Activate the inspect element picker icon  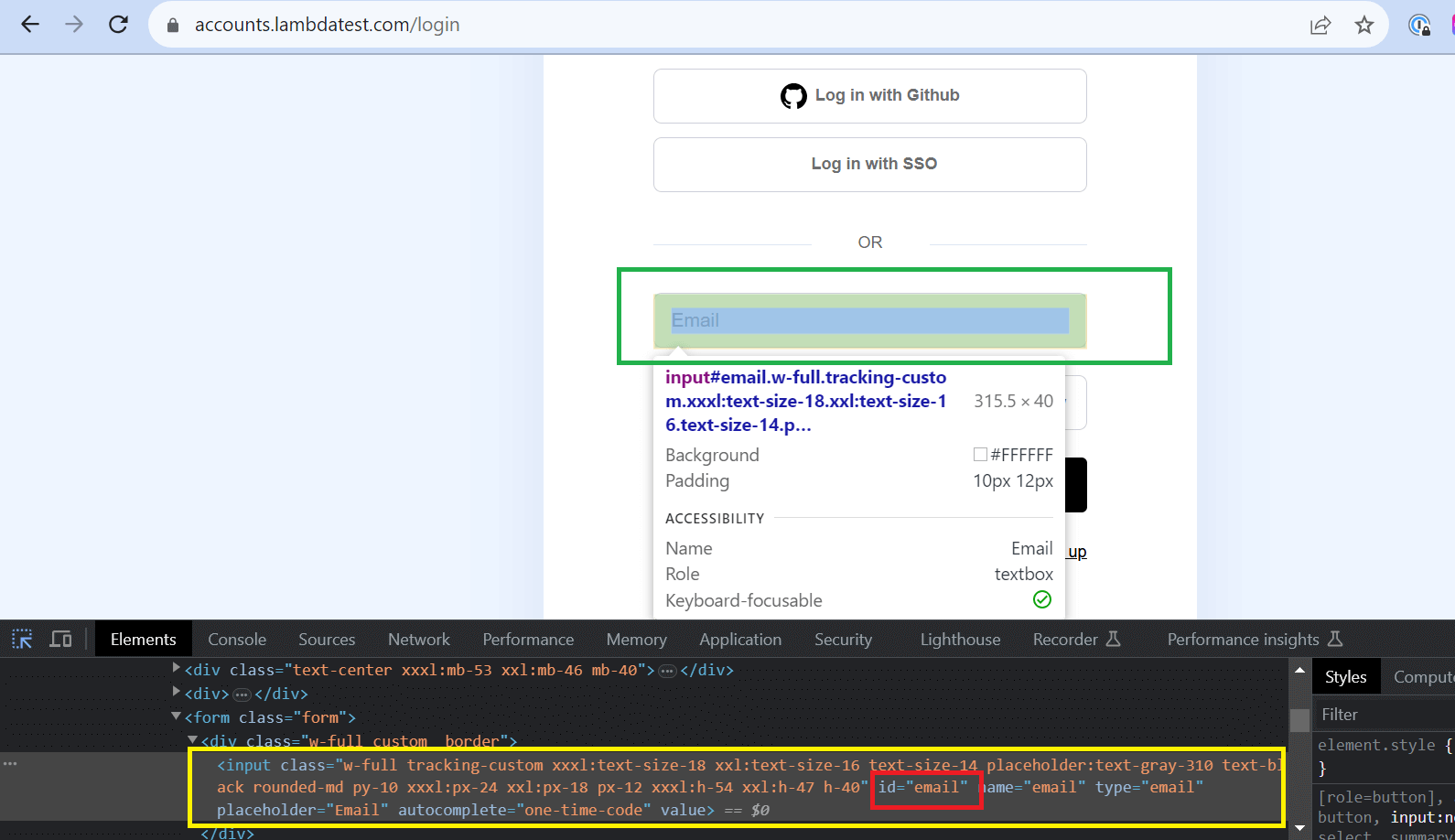point(22,639)
